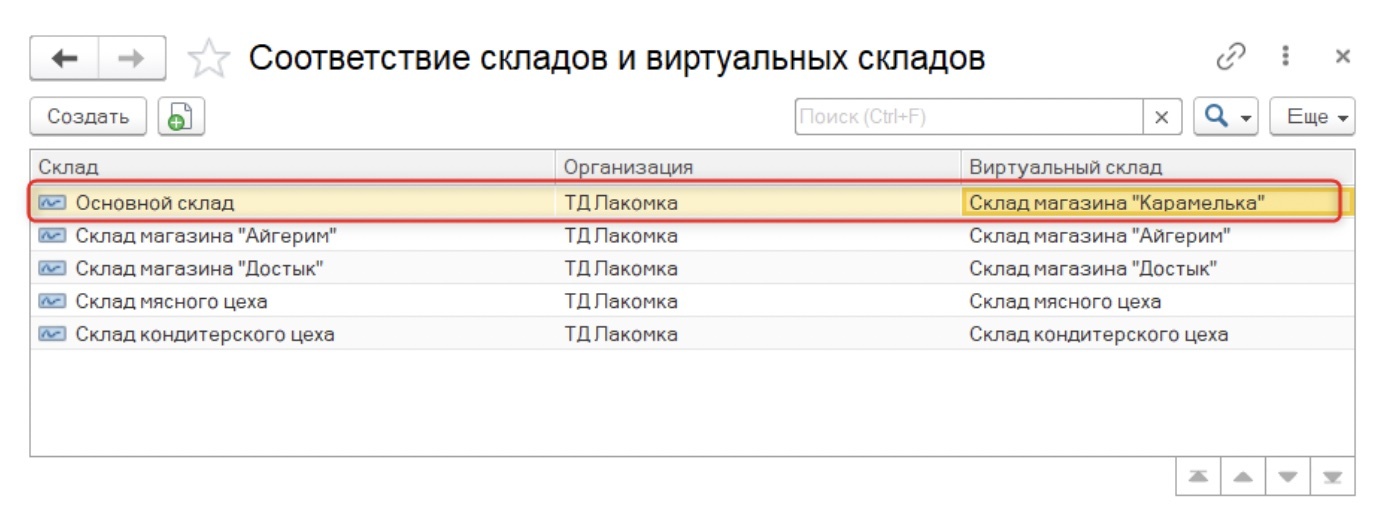
Task: Expand the Еще menu
Action: click(x=1312, y=117)
